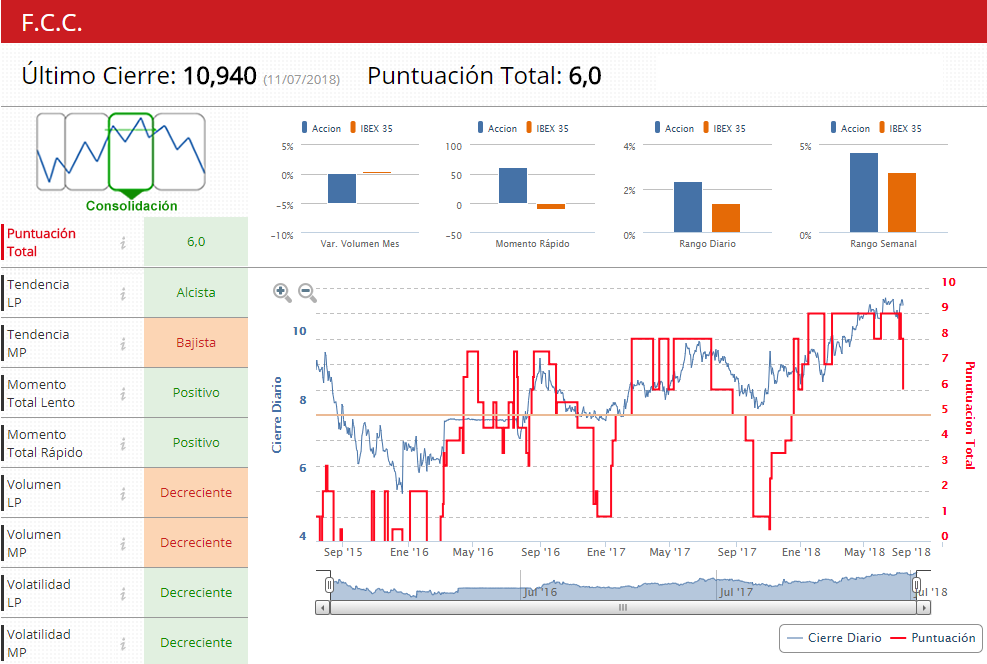Click the Momento Rápido chart title
987x664 pixels.
[x=532, y=244]
